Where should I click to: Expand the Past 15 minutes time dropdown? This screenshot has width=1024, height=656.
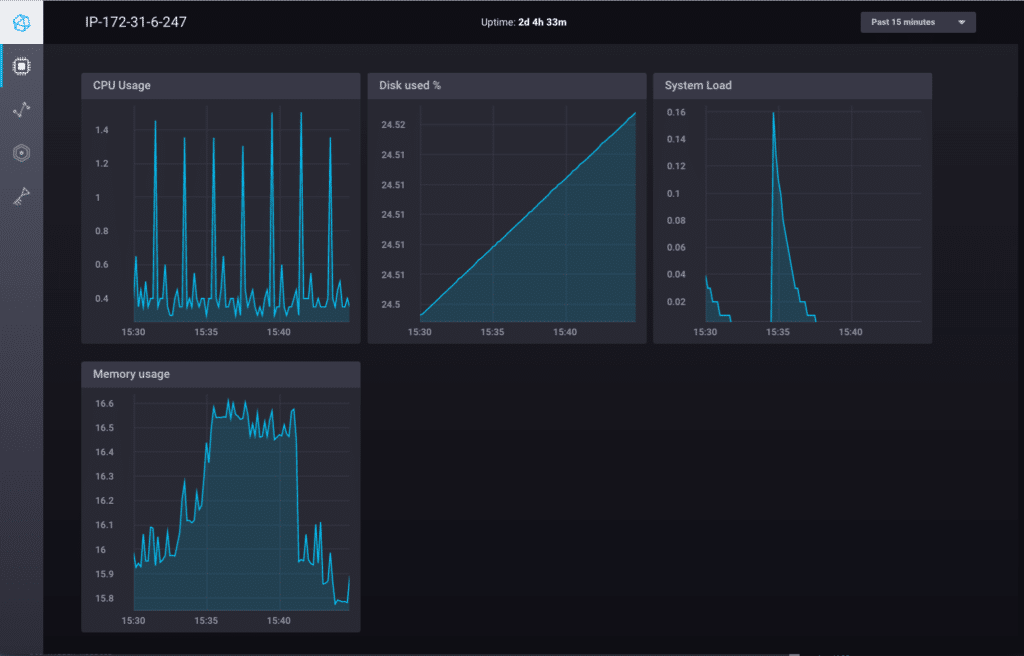pyautogui.click(x=917, y=22)
